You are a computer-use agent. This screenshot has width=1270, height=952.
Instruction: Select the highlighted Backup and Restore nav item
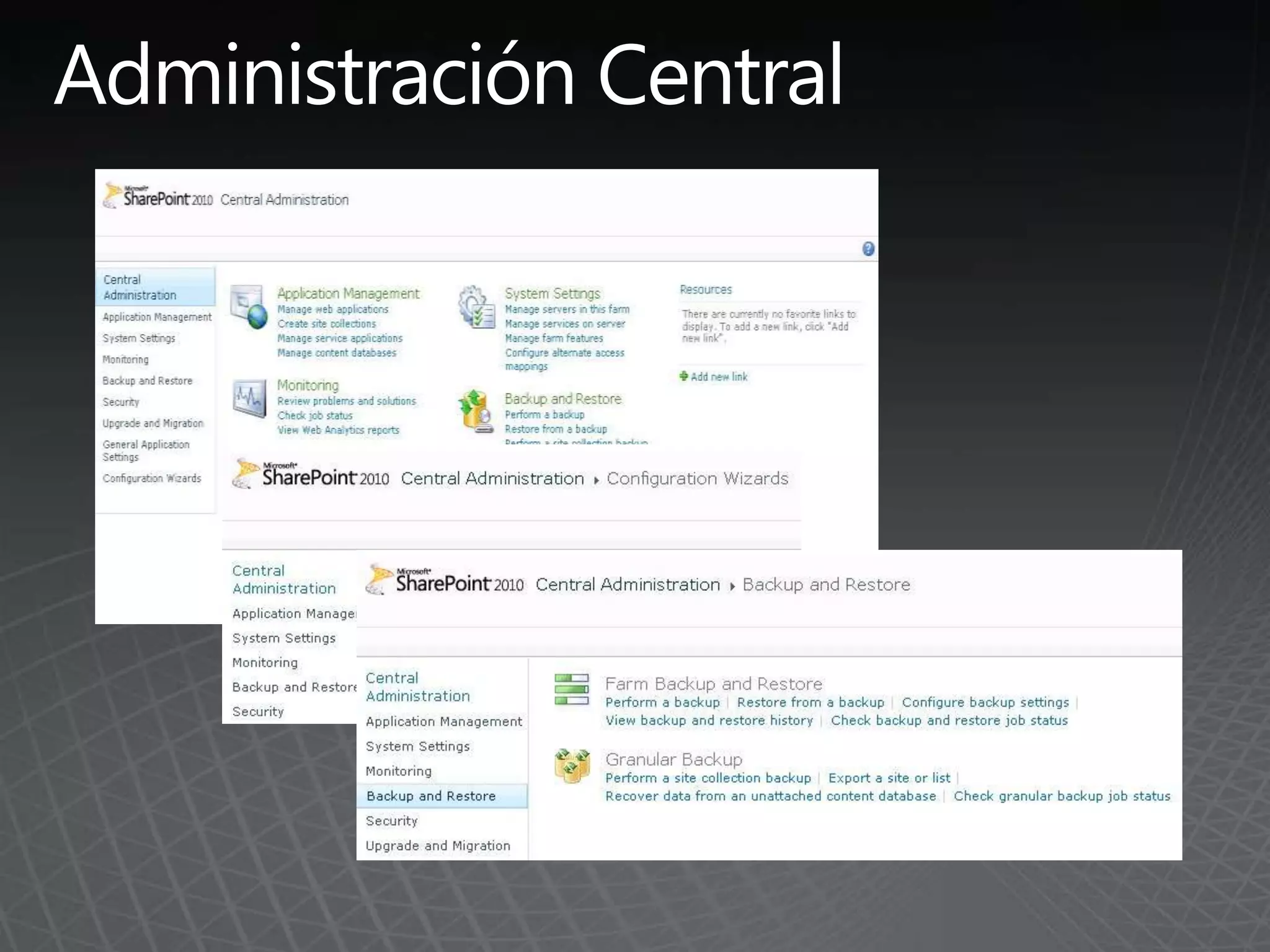click(x=431, y=796)
